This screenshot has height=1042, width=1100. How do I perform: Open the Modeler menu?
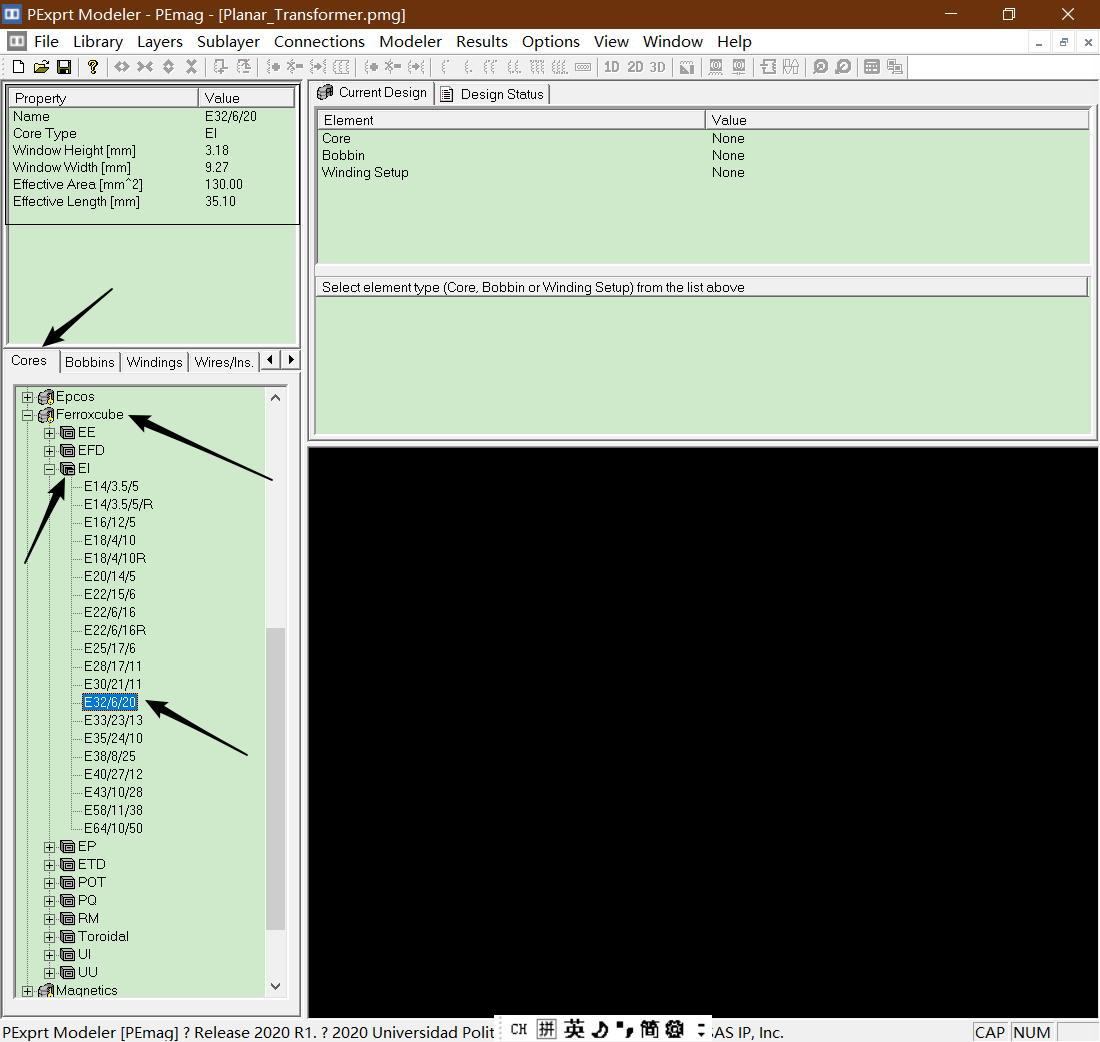click(x=410, y=41)
